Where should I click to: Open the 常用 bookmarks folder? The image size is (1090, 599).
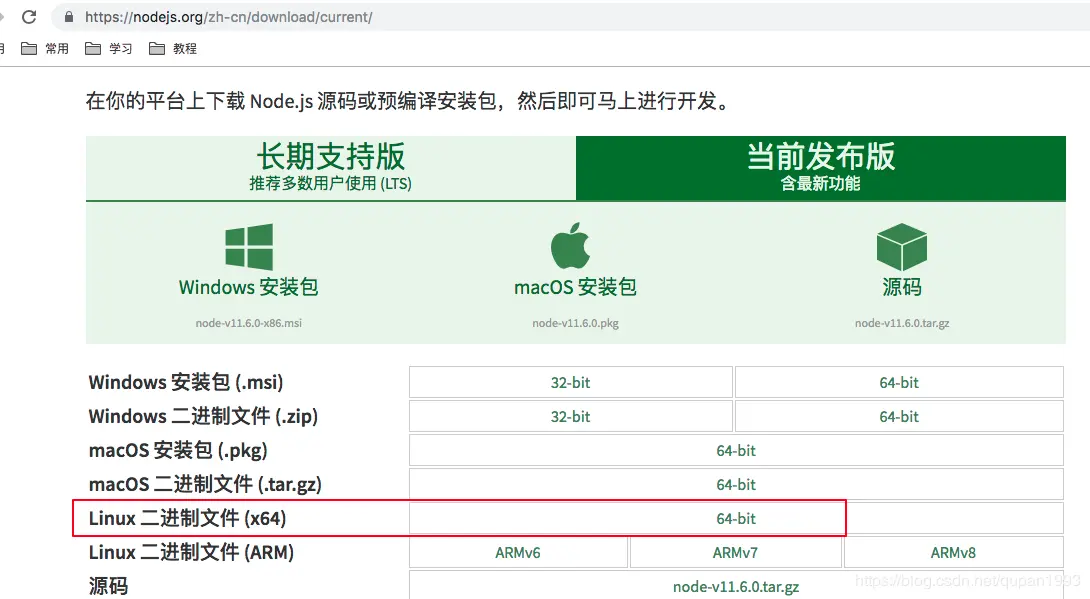(45, 49)
